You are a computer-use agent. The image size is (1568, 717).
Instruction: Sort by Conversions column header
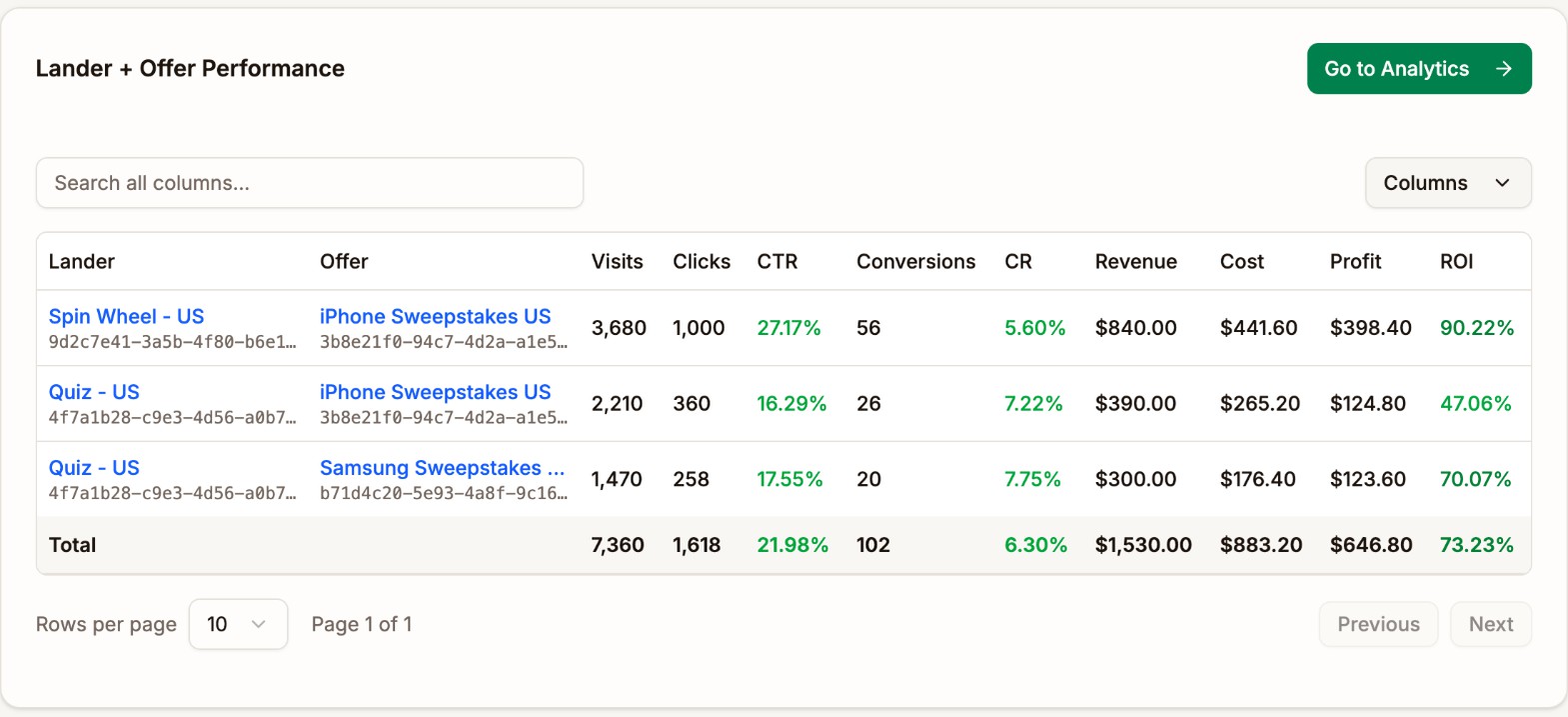[x=915, y=261]
